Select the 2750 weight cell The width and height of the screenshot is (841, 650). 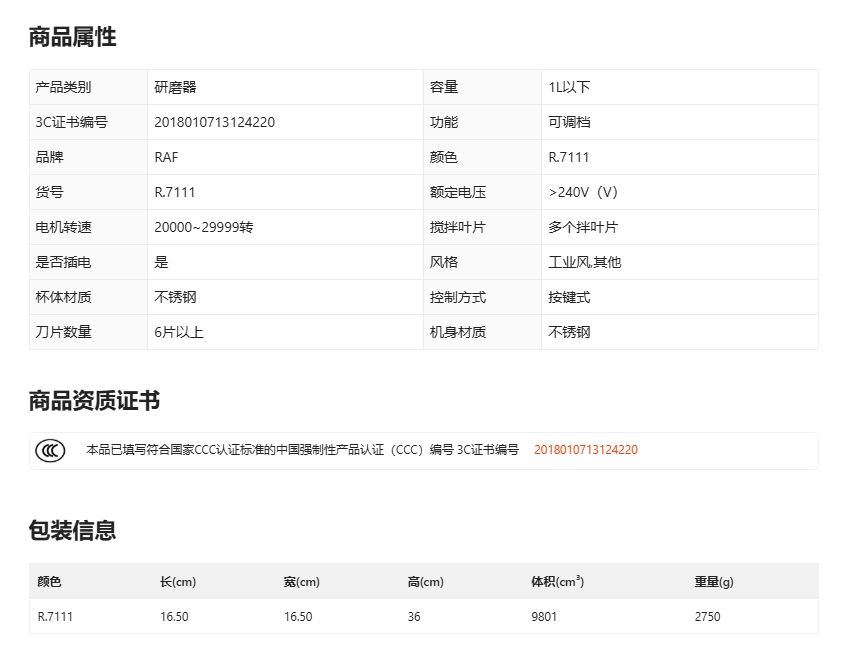tap(707, 617)
